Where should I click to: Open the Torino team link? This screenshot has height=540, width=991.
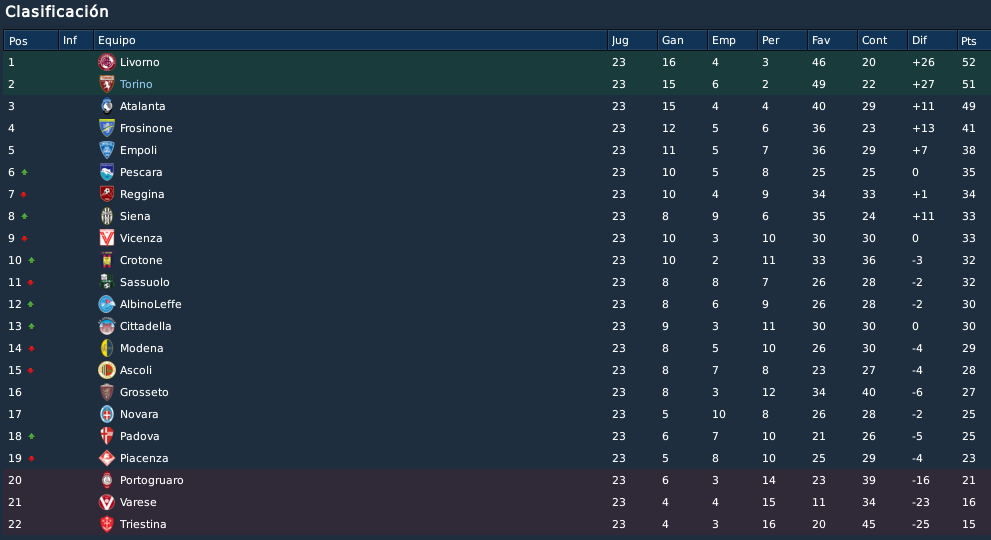[136, 84]
